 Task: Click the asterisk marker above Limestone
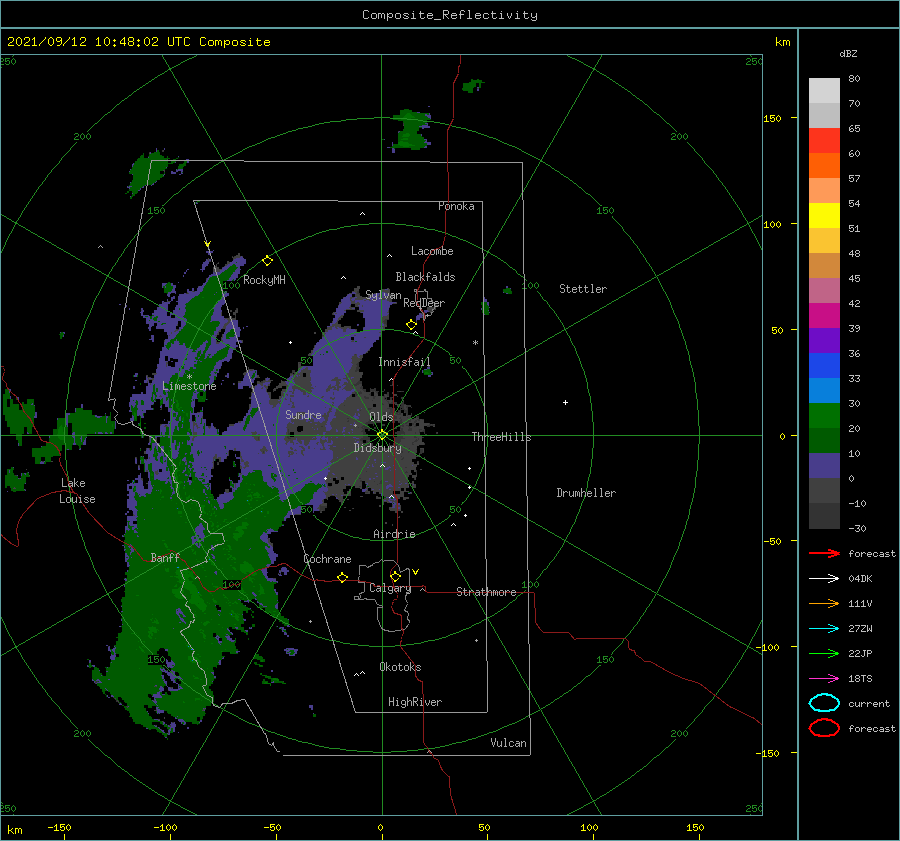pos(189,377)
